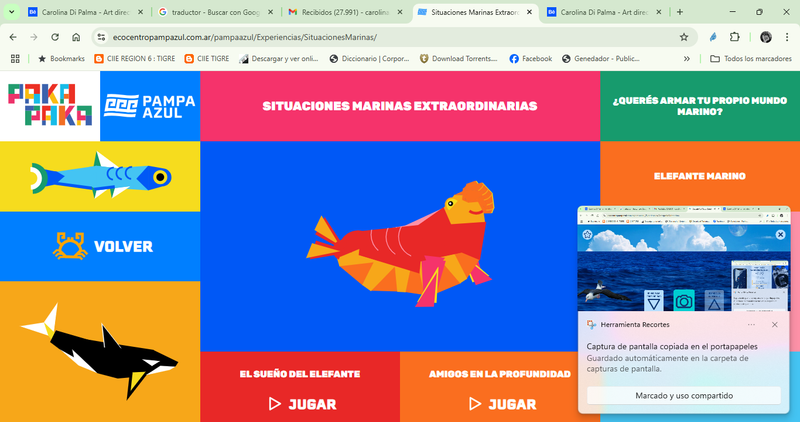Open Snipping Tool notification options (three dots)
The height and width of the screenshot is (422, 800).
pos(751,325)
